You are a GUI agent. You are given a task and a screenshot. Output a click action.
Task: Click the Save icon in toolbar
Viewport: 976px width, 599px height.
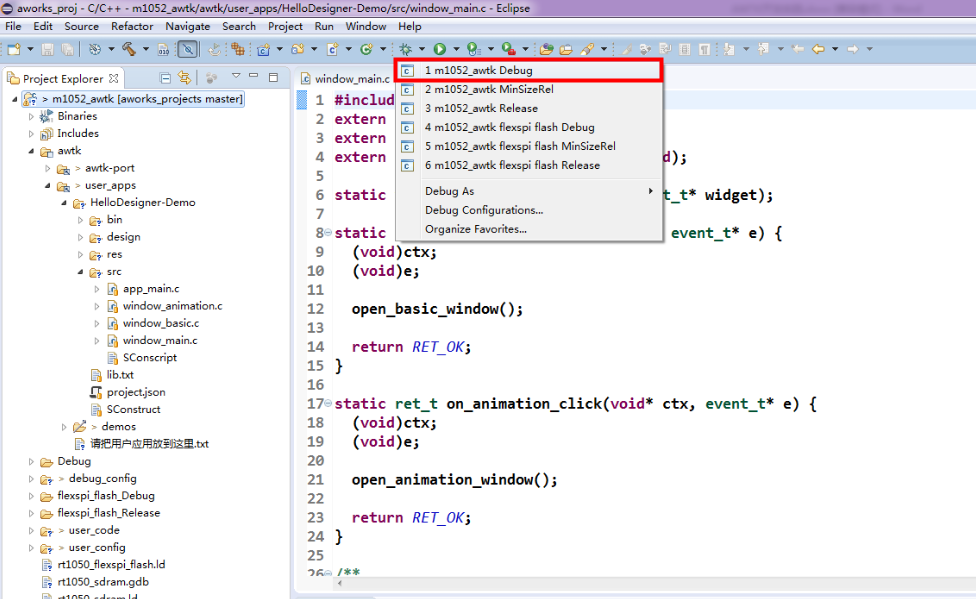pos(47,48)
